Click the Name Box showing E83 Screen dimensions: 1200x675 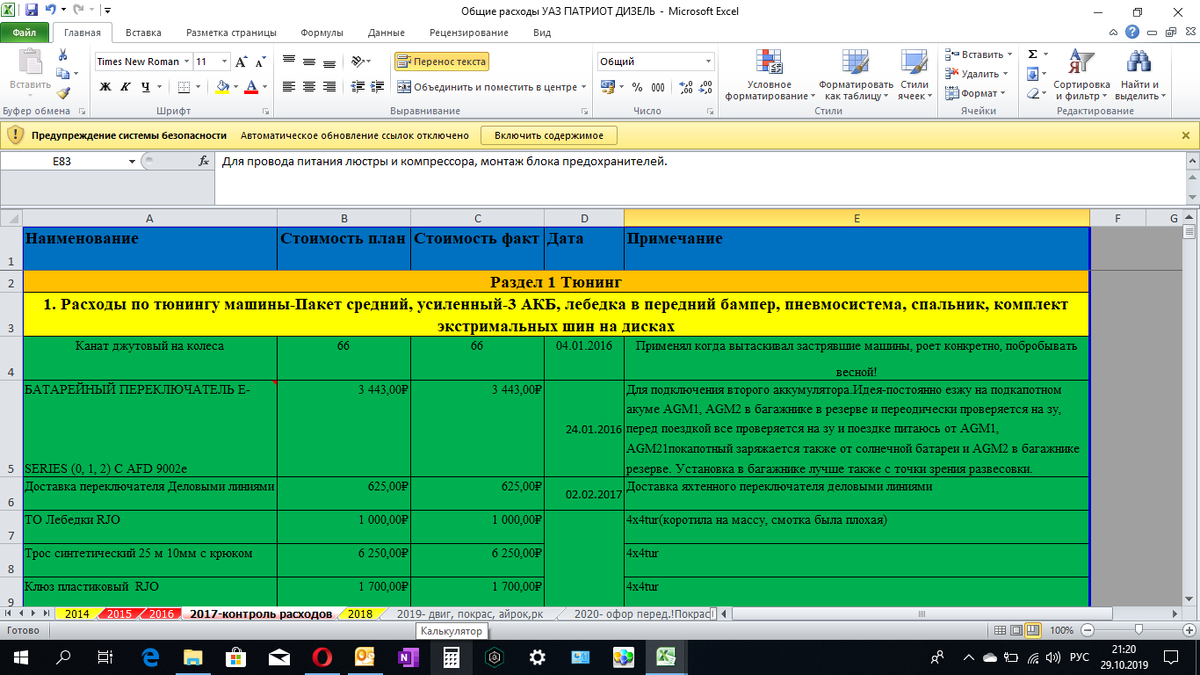coord(62,161)
